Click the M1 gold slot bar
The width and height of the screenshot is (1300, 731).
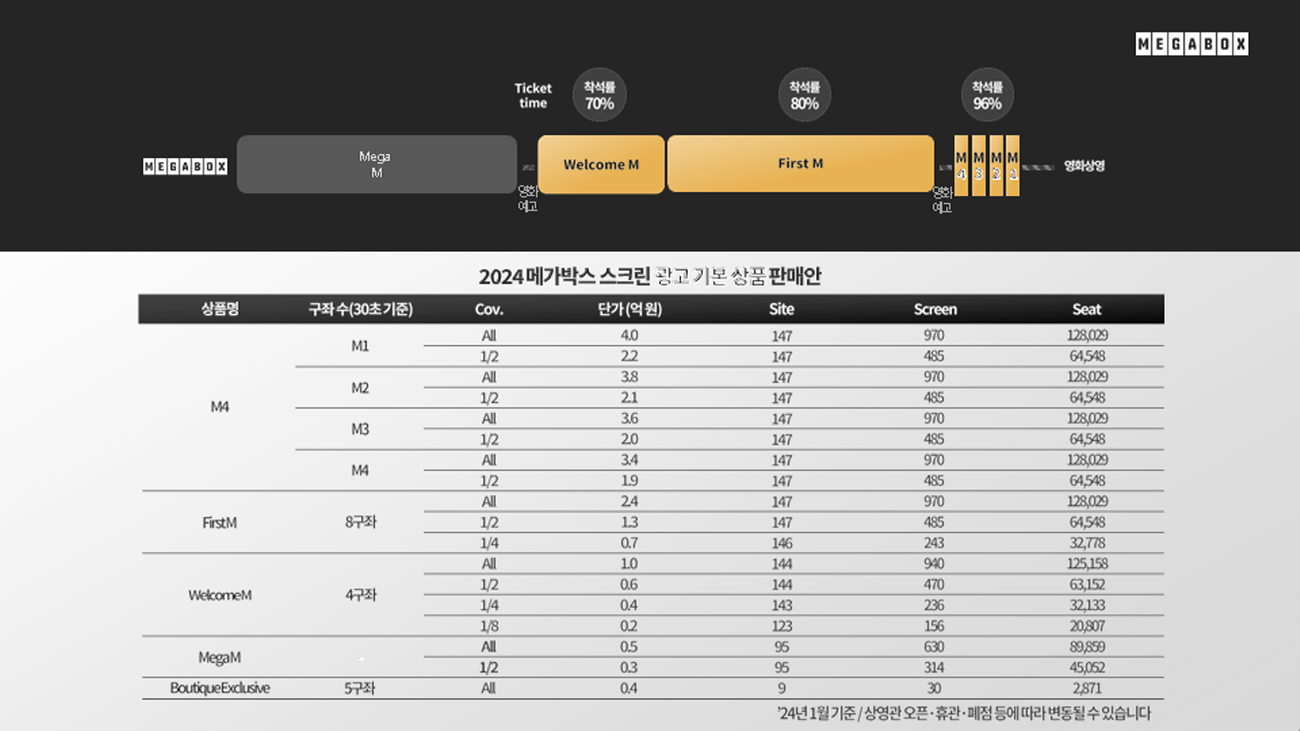(x=1013, y=164)
